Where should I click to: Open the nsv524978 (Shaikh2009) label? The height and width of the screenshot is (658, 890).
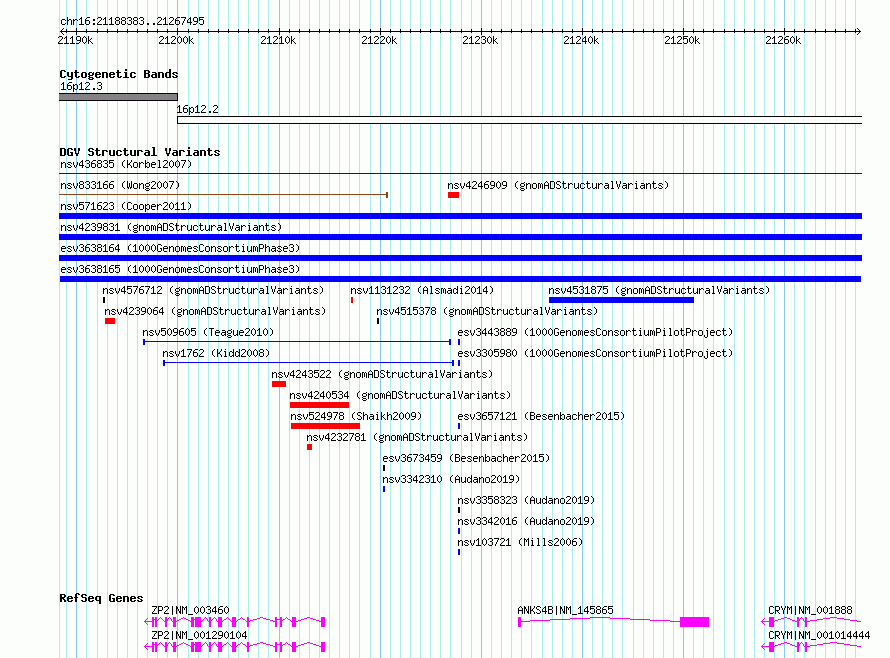click(x=356, y=416)
